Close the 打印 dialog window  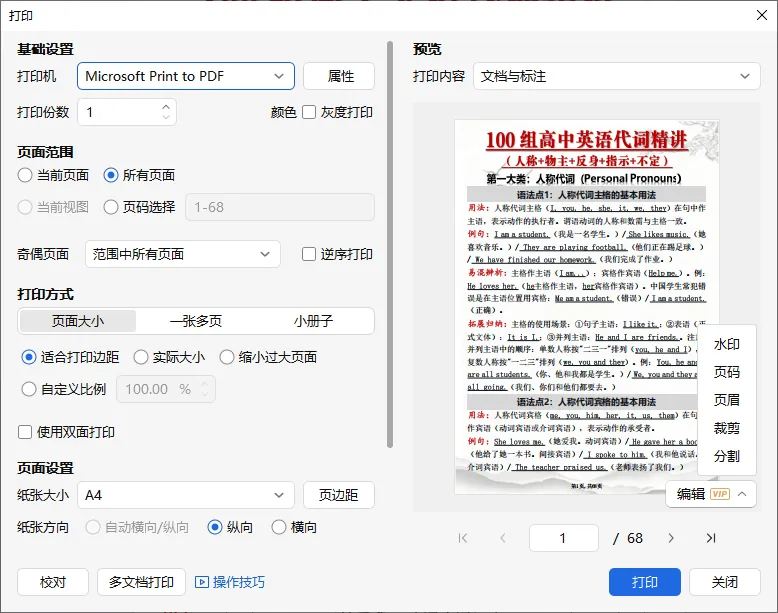point(762,15)
